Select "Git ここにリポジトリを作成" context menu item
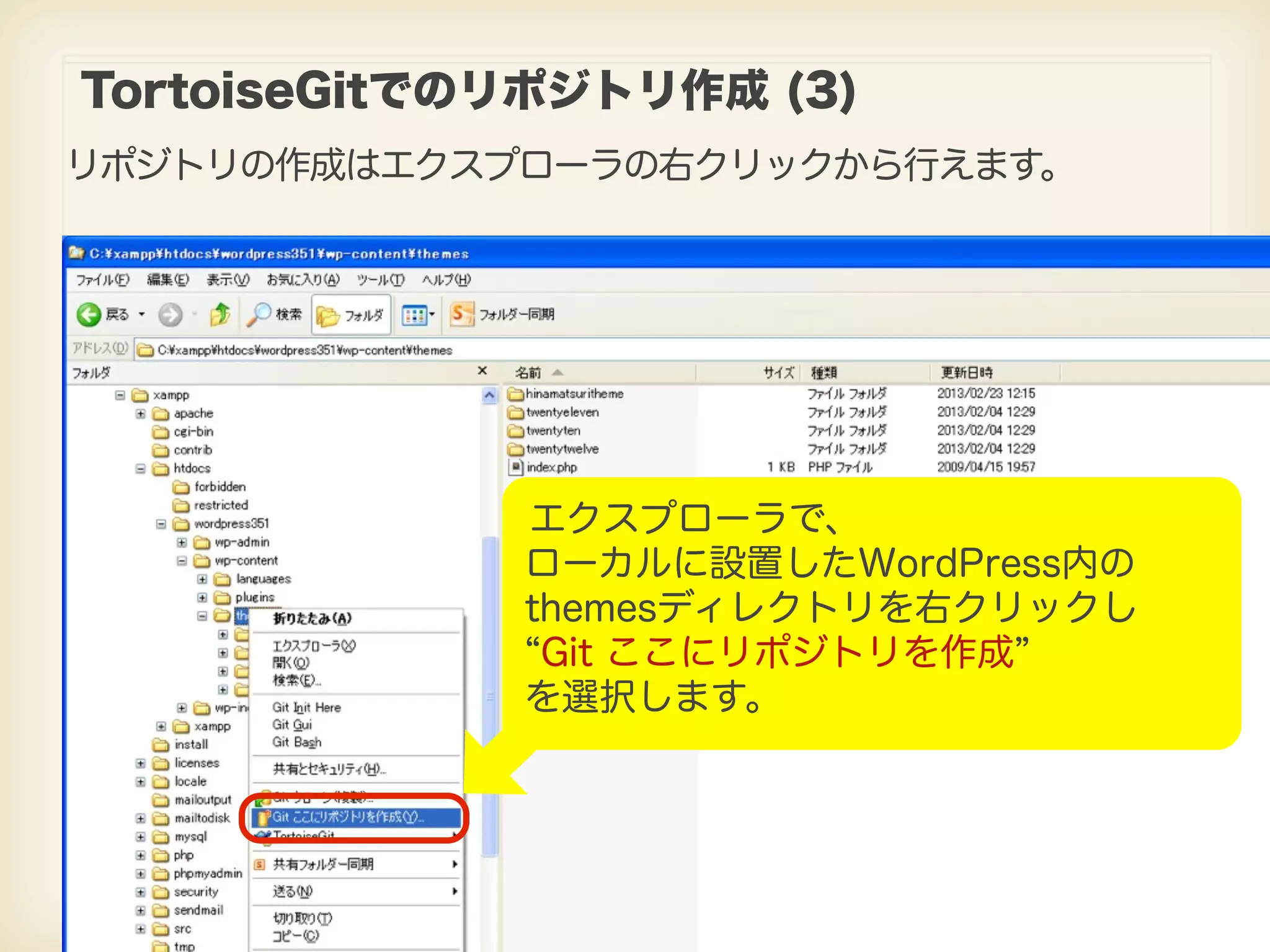 click(x=347, y=818)
